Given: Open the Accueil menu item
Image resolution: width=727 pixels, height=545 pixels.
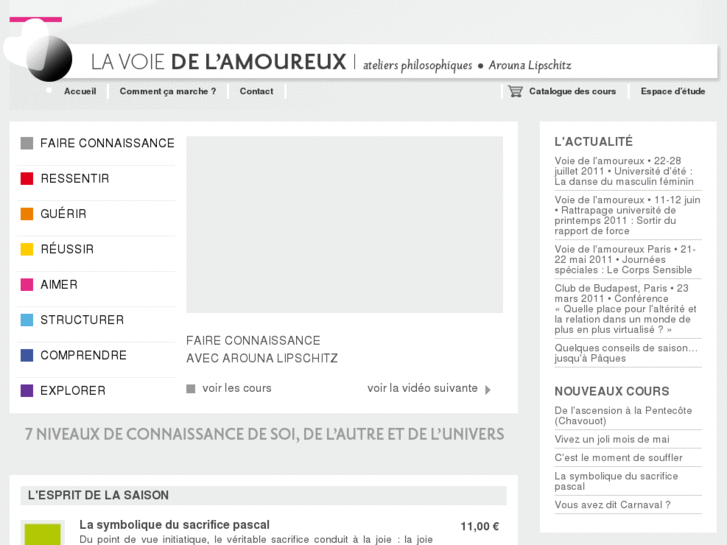Looking at the screenshot, I should (80, 91).
